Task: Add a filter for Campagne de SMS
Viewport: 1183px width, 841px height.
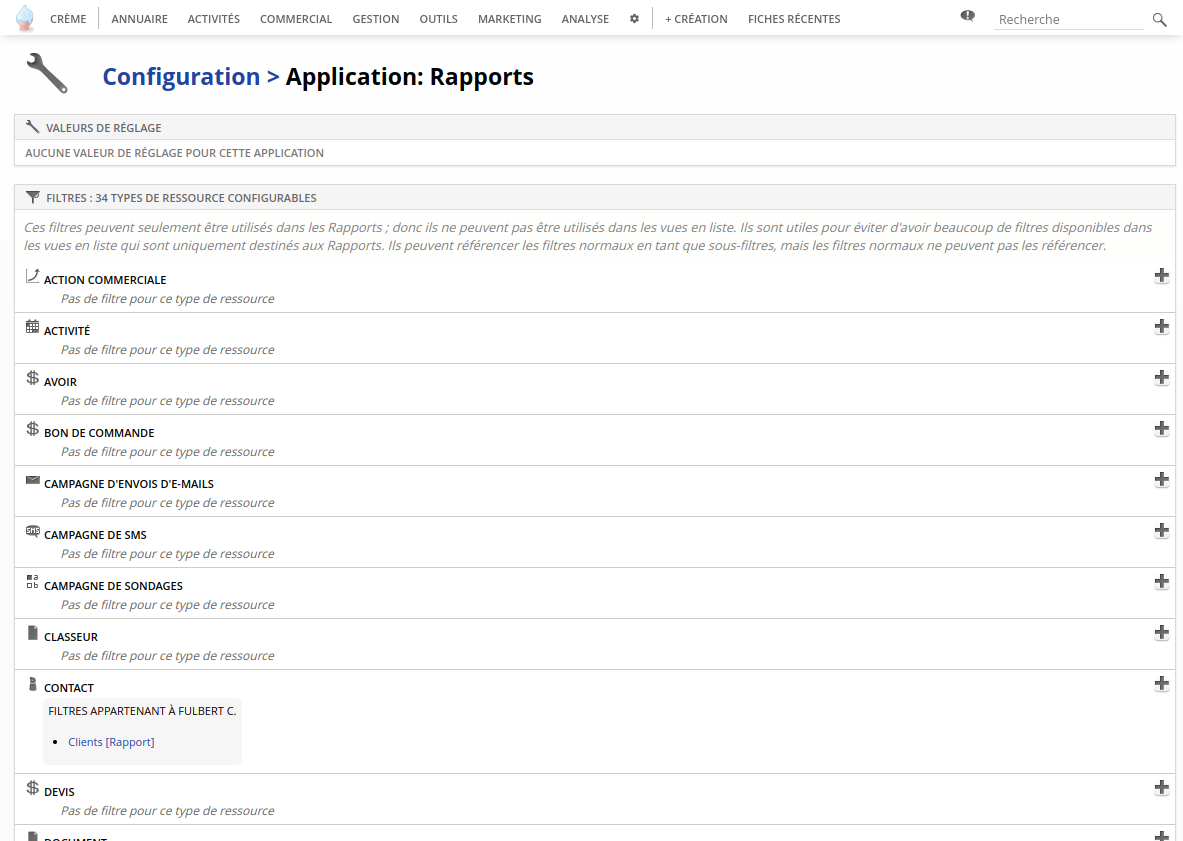Action: pyautogui.click(x=1162, y=530)
